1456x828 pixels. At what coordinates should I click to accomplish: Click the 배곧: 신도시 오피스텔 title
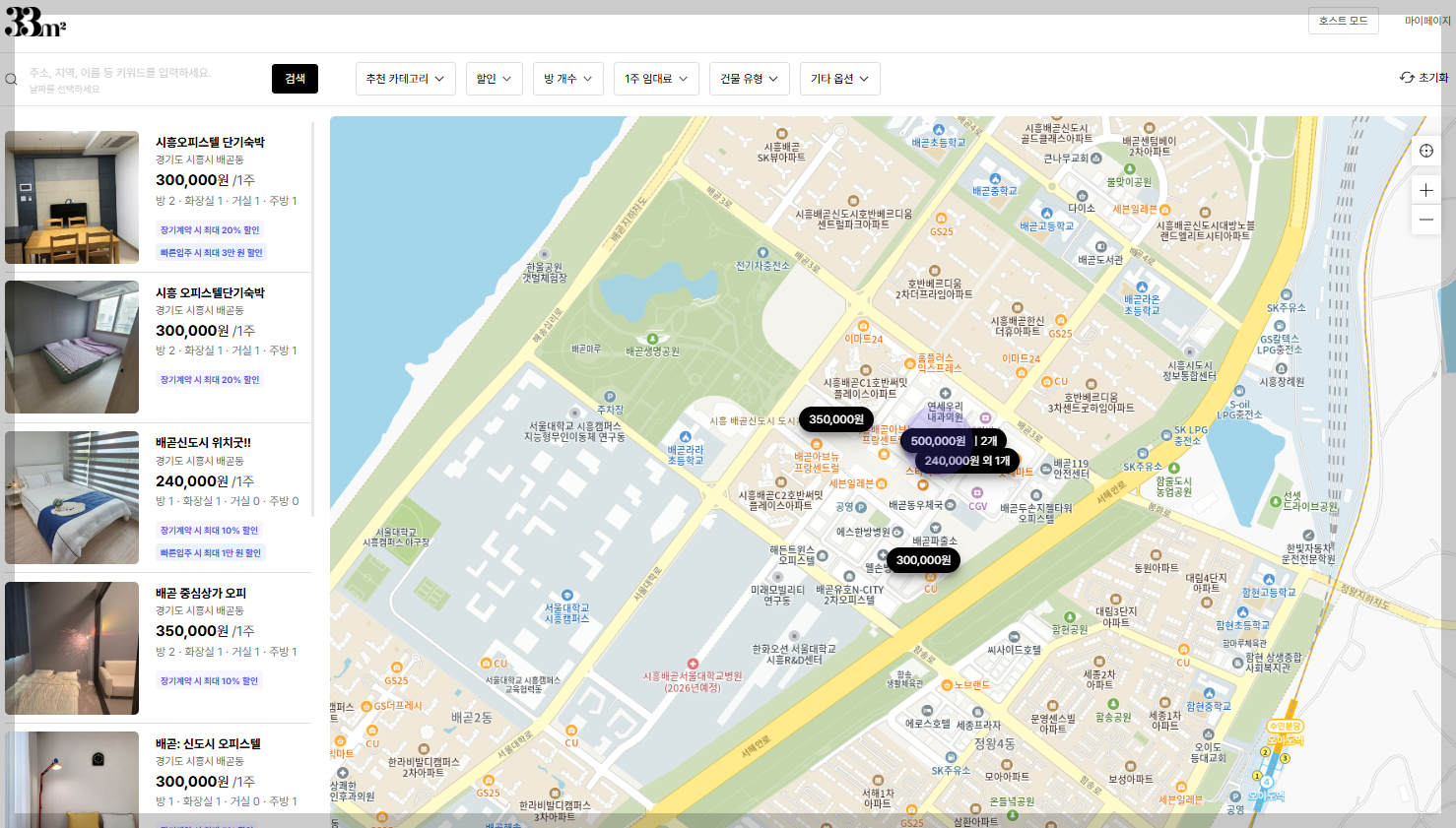pyautogui.click(x=208, y=744)
